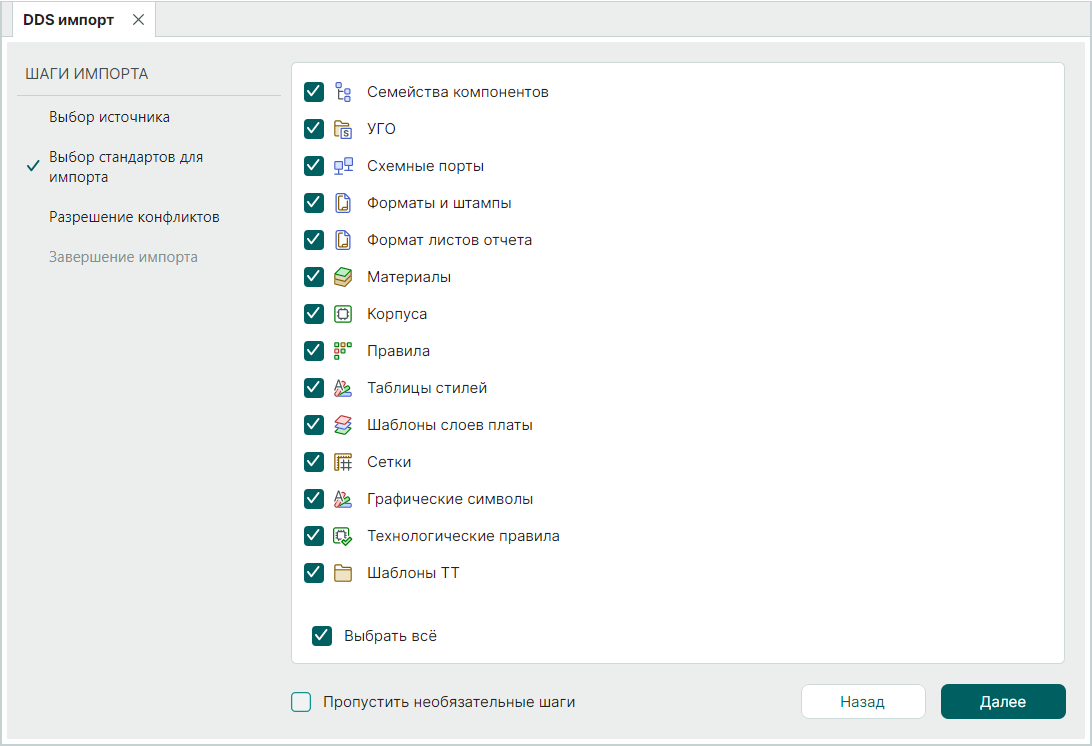1092x746 pixels.
Task: Enable Пропустить необязательные шаги checkbox
Action: (x=301, y=702)
